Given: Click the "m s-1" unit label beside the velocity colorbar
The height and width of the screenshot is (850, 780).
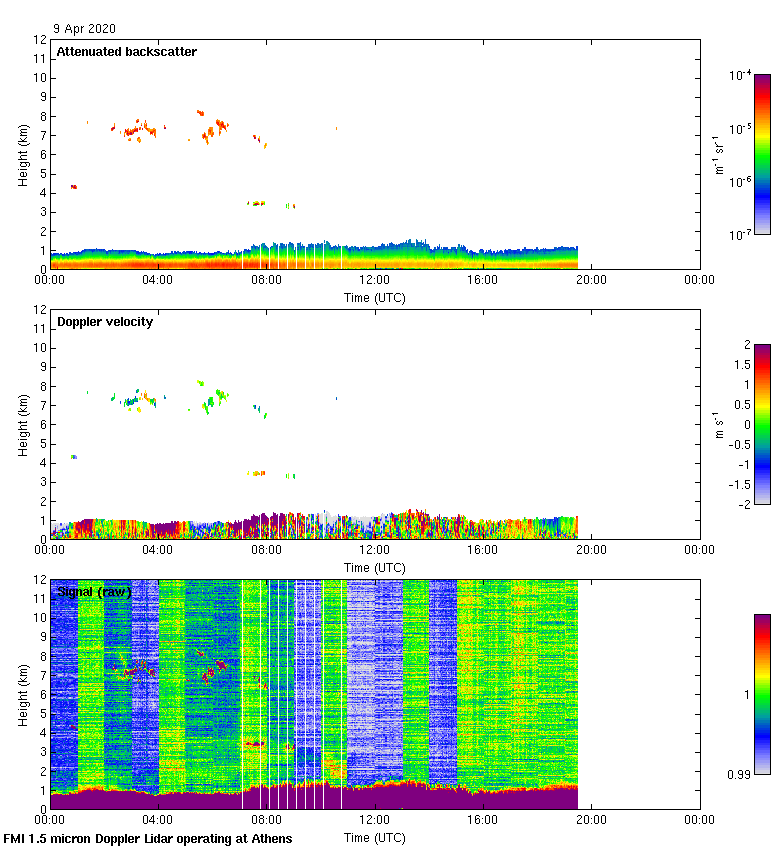Looking at the screenshot, I should coord(718,424).
